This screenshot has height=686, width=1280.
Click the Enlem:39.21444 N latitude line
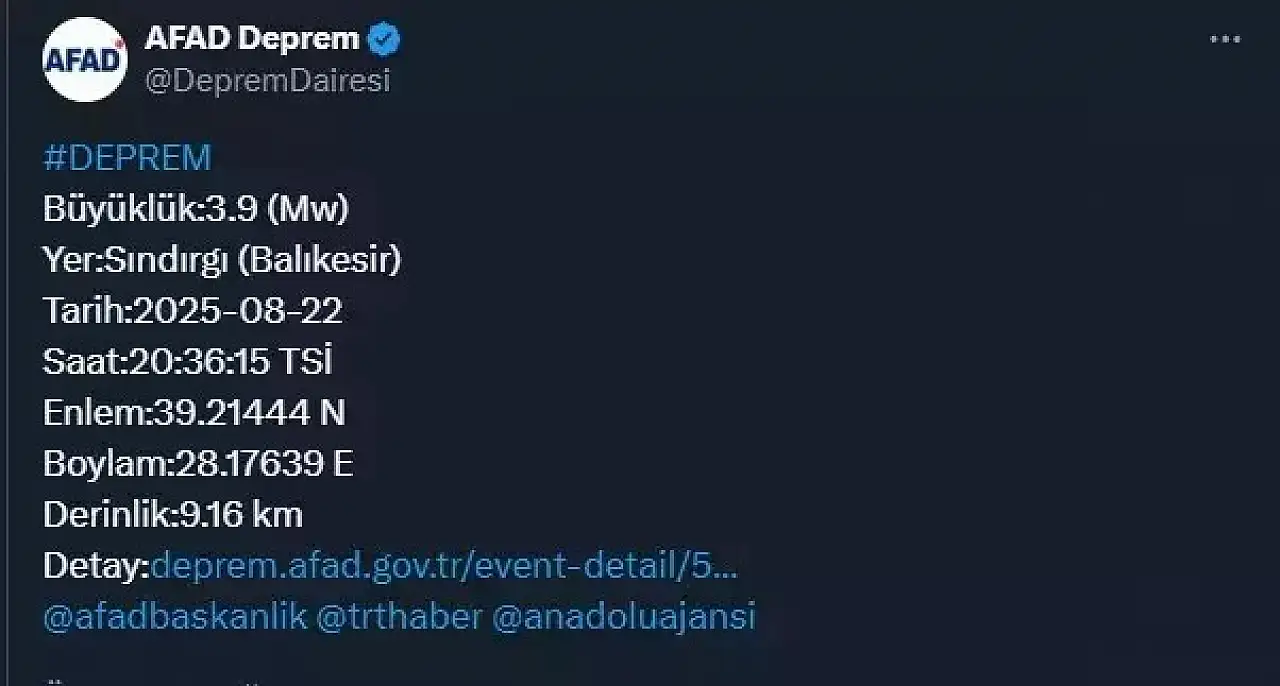point(194,413)
